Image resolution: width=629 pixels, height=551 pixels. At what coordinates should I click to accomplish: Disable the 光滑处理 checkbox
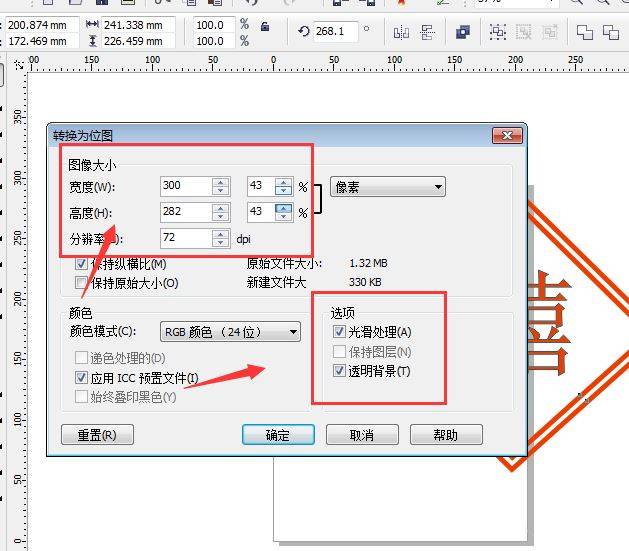click(x=337, y=332)
